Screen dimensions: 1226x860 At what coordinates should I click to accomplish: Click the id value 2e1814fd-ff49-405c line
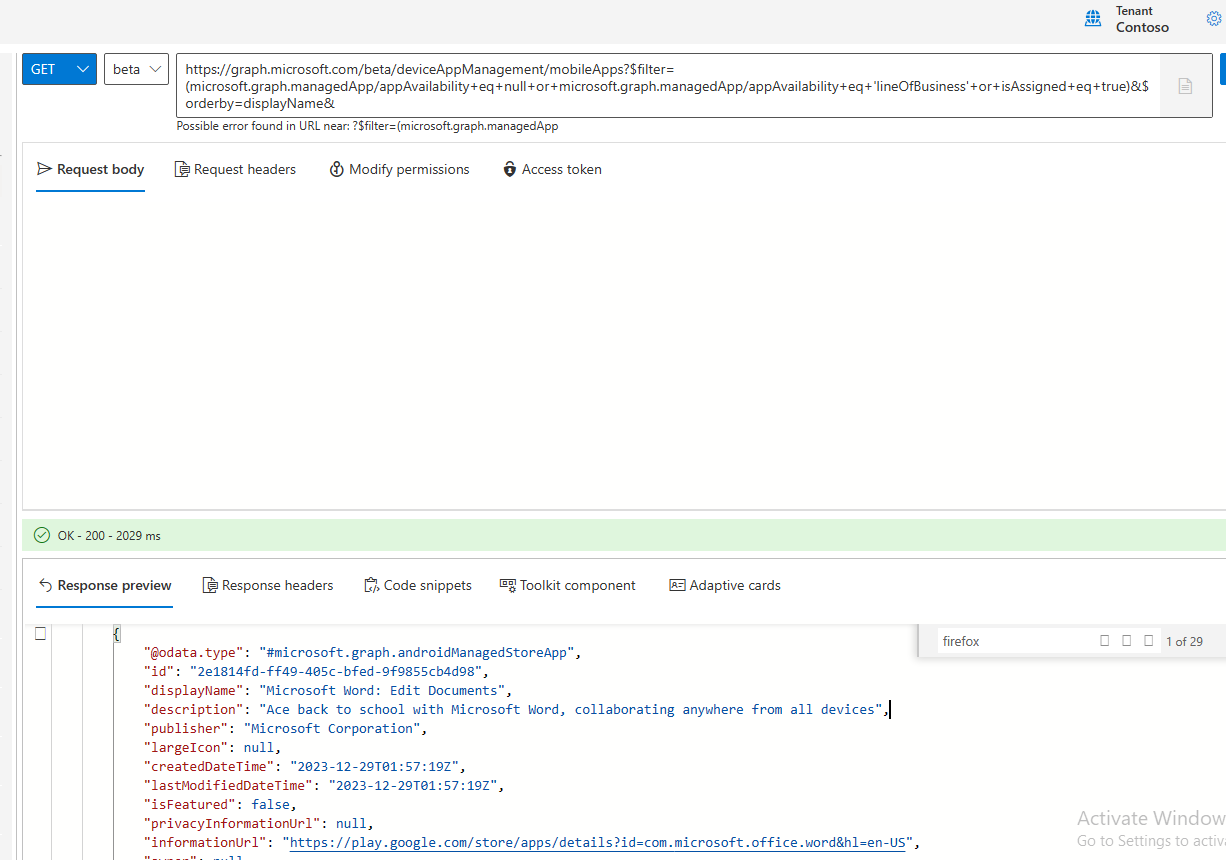pyautogui.click(x=317, y=671)
